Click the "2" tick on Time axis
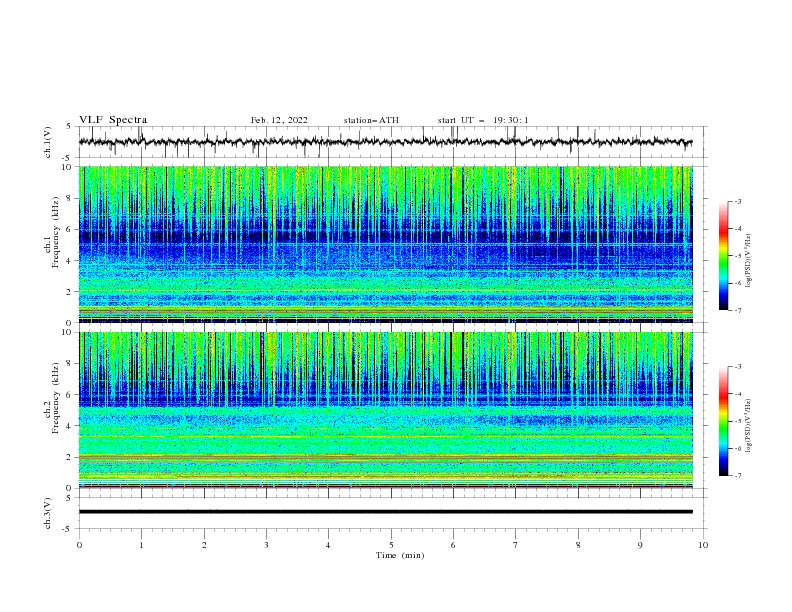792x612 pixels. tap(204, 545)
